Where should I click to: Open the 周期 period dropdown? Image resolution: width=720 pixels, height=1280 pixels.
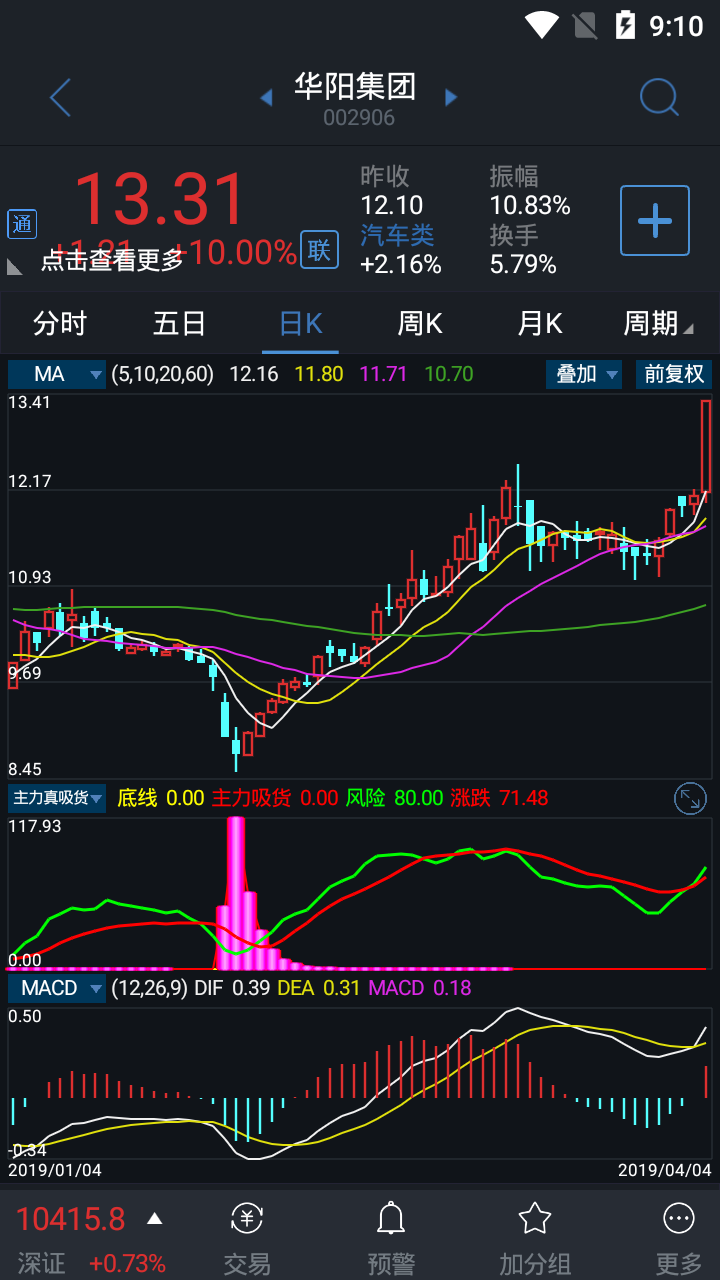[x=658, y=323]
